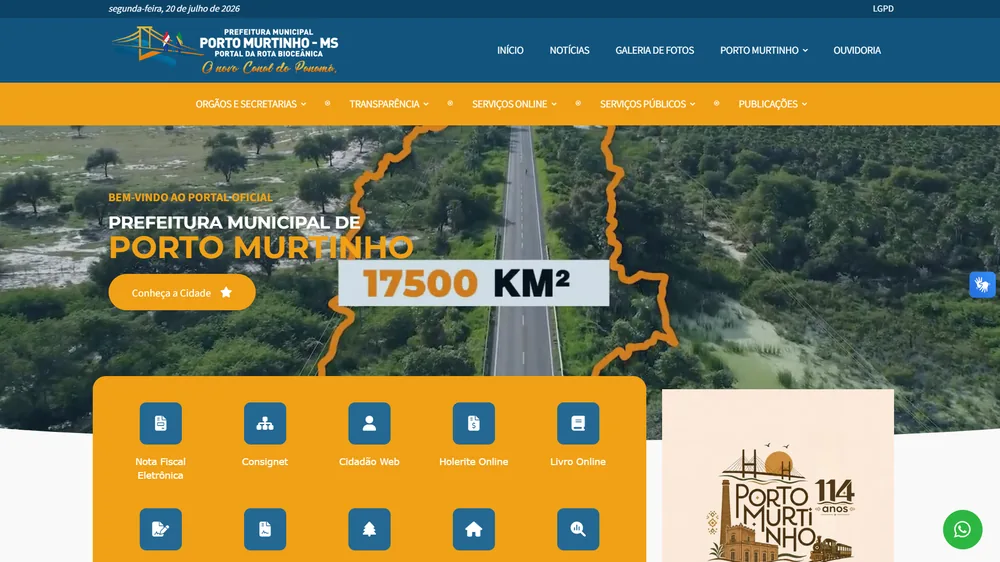Viewport: 1000px width, 562px height.
Task: Click the Prefeitura Porto Murtinho logo
Action: (x=224, y=50)
